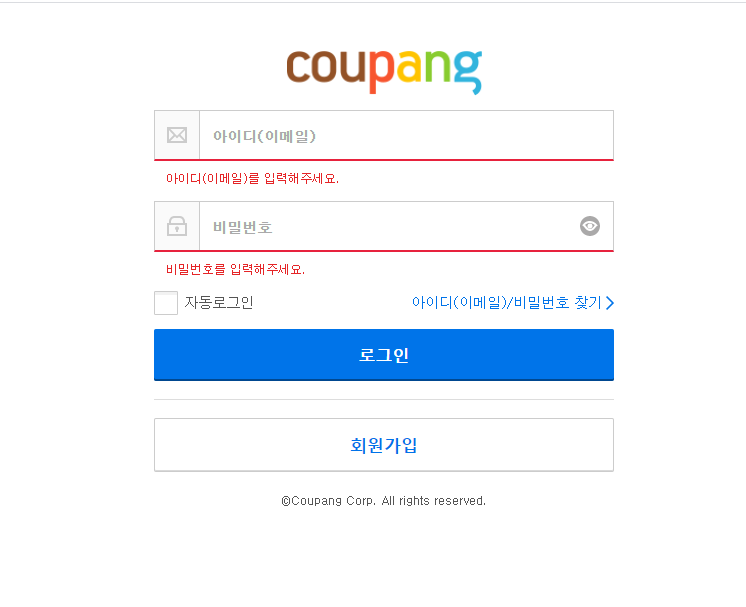Screen dimensions: 746x607
Task: Open the 회원가입 sign-up button
Action: tap(384, 445)
